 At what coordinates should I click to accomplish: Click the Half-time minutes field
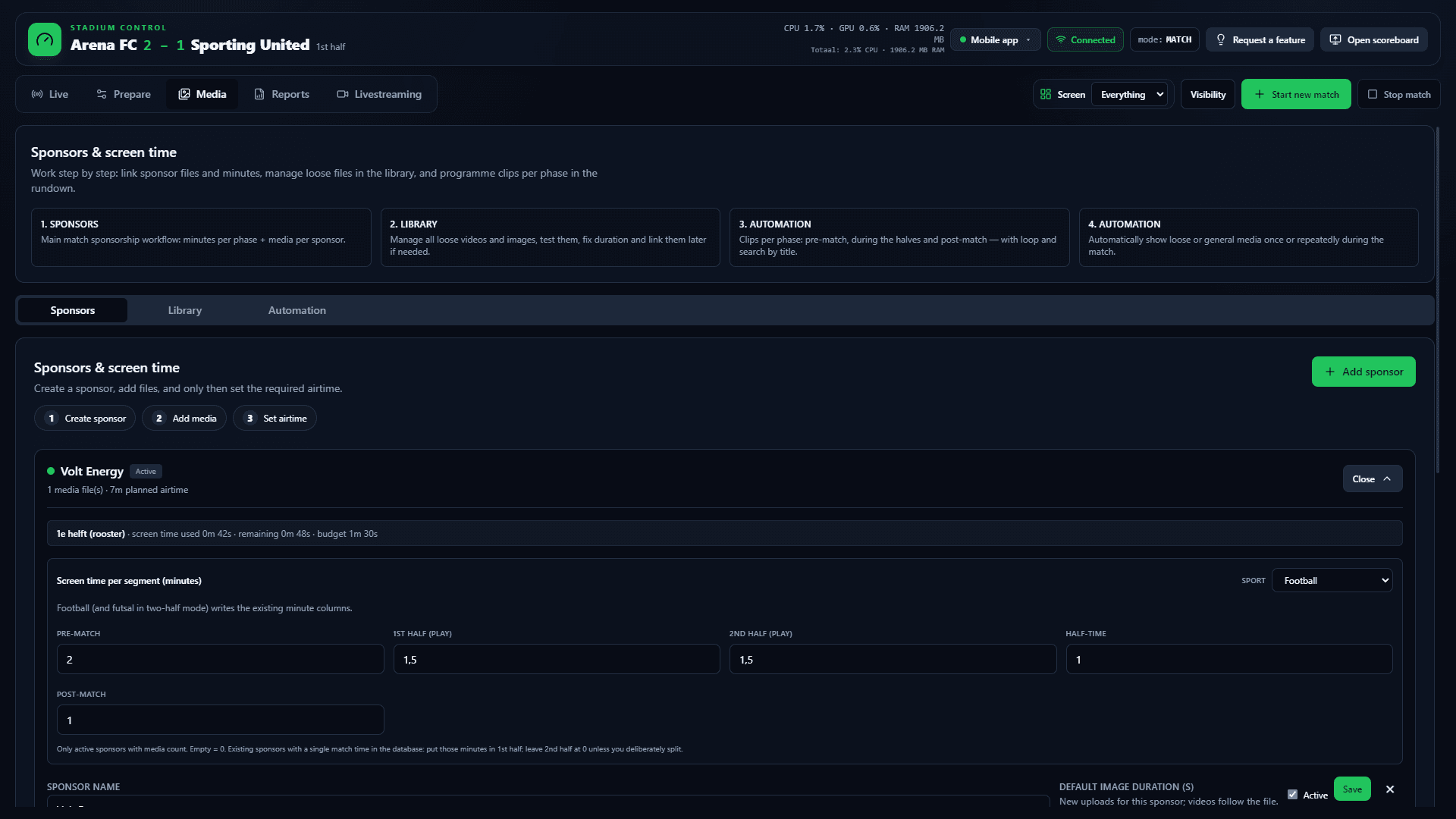click(x=1229, y=659)
